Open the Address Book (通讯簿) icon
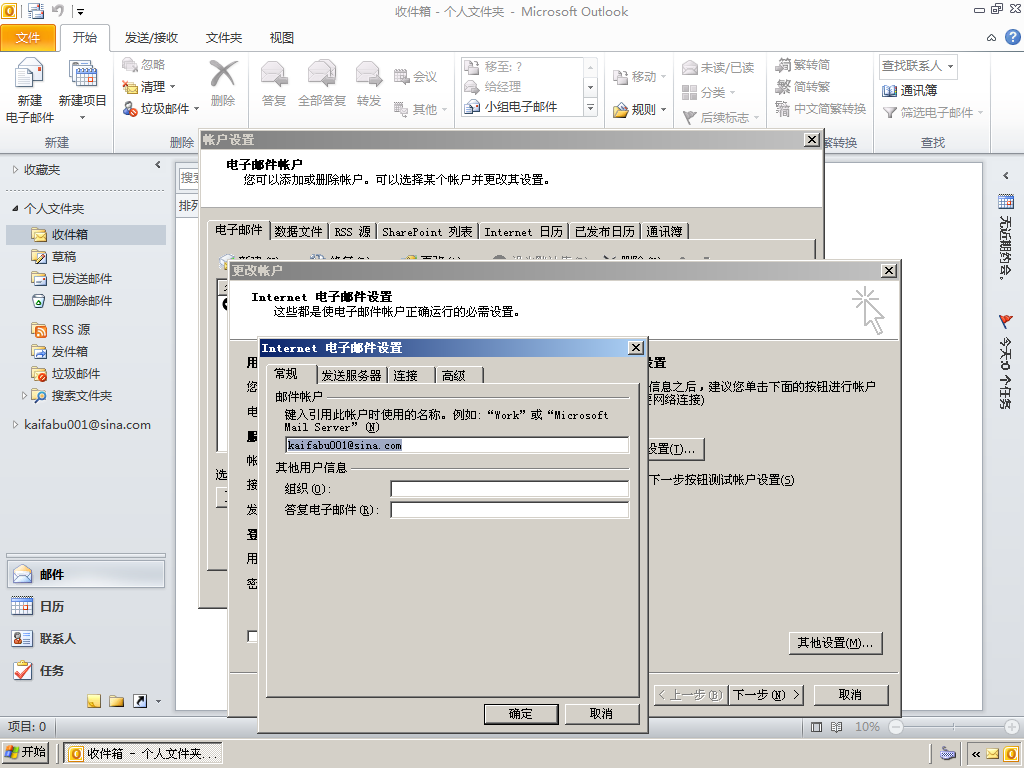 click(889, 90)
